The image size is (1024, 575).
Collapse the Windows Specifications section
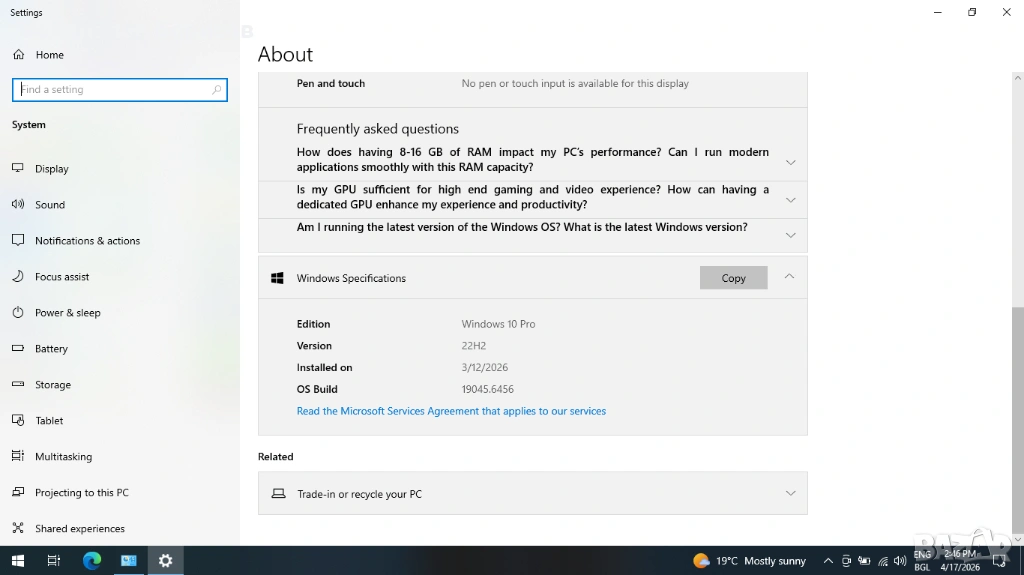[x=789, y=277]
